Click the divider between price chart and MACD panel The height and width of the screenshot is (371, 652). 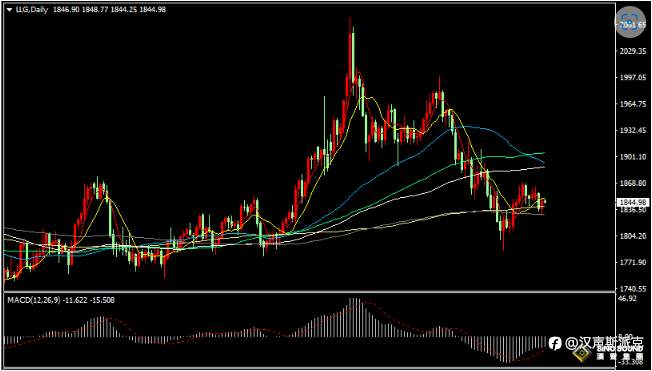click(309, 292)
